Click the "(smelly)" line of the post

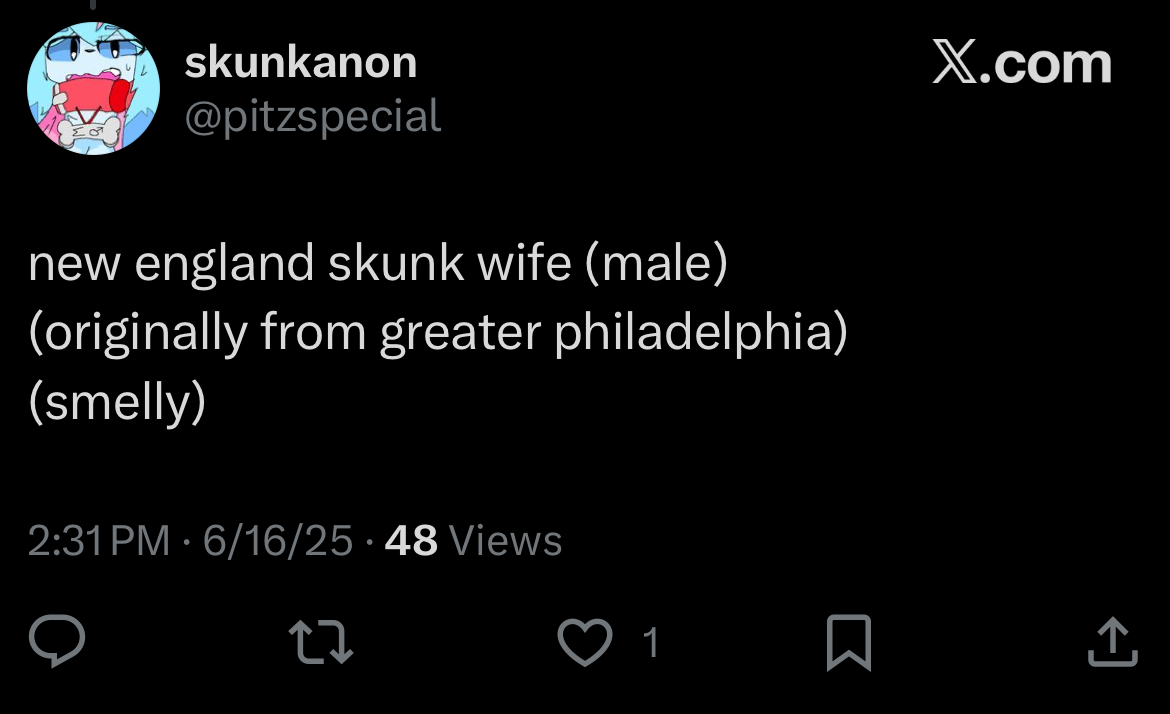point(117,403)
